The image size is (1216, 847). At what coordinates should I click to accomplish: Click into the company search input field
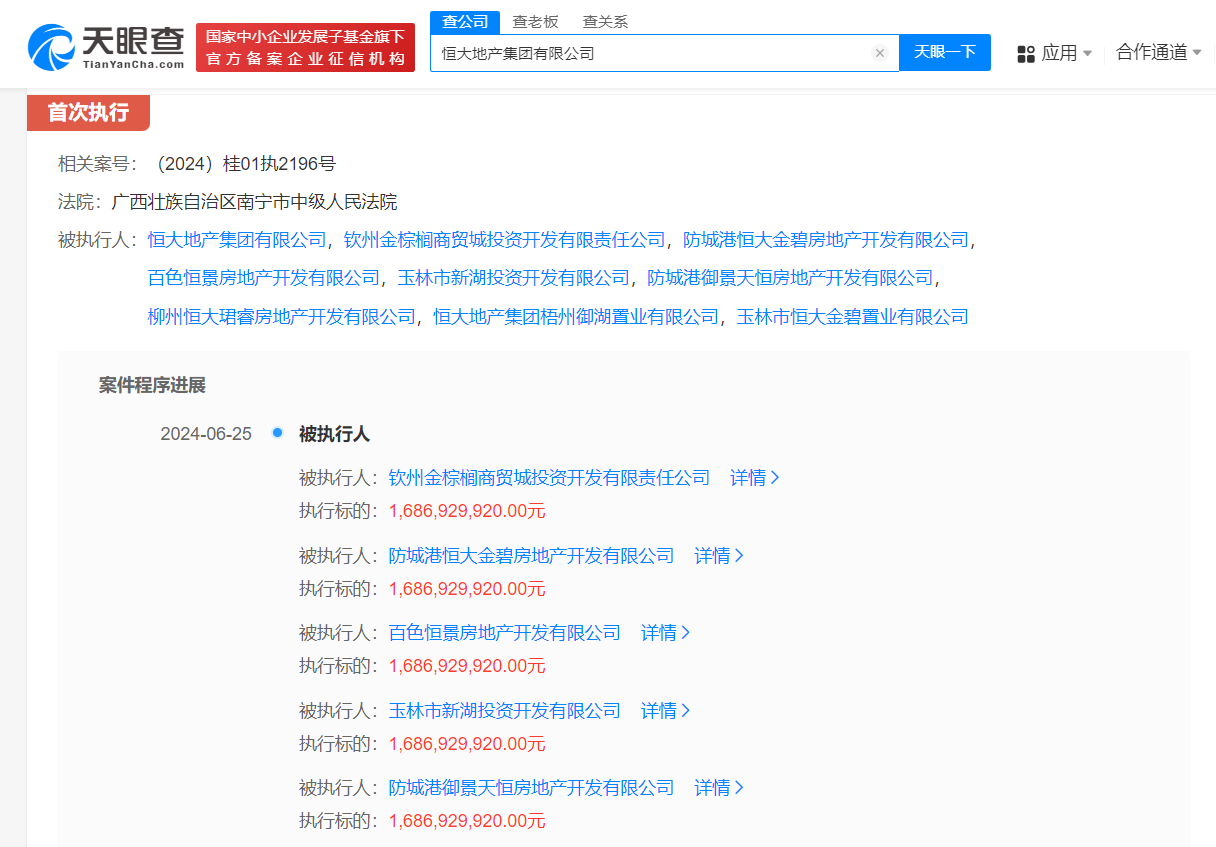coord(650,53)
